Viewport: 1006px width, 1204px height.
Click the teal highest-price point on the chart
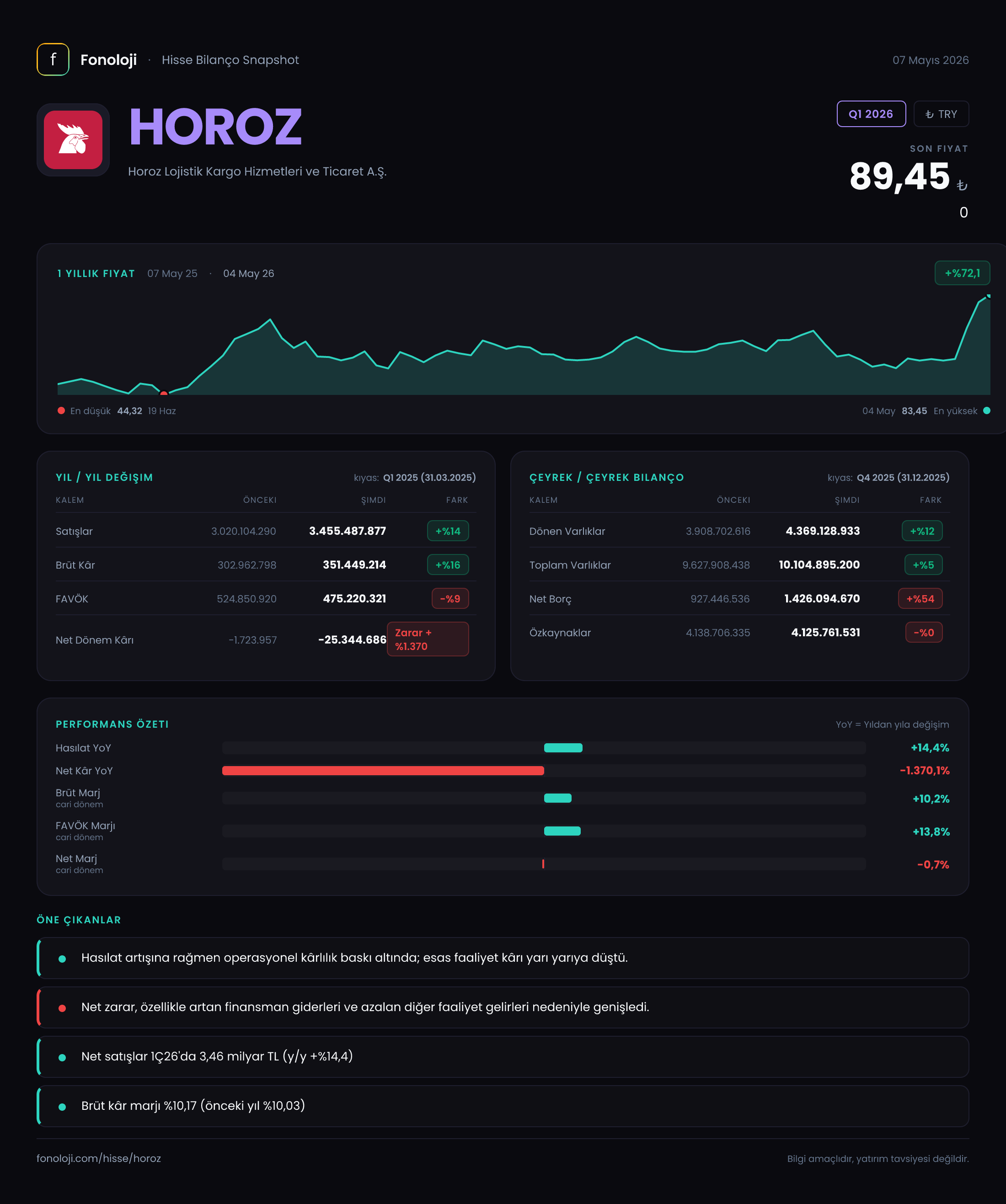tap(988, 296)
